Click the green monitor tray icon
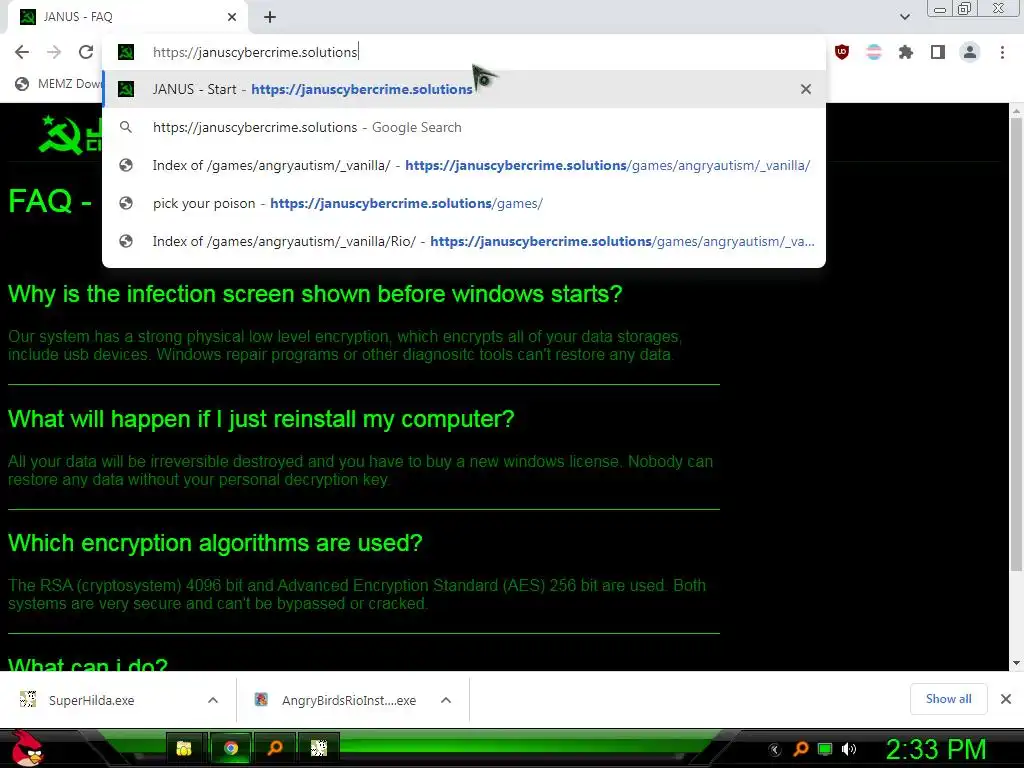The height and width of the screenshot is (768, 1024). [x=825, y=749]
